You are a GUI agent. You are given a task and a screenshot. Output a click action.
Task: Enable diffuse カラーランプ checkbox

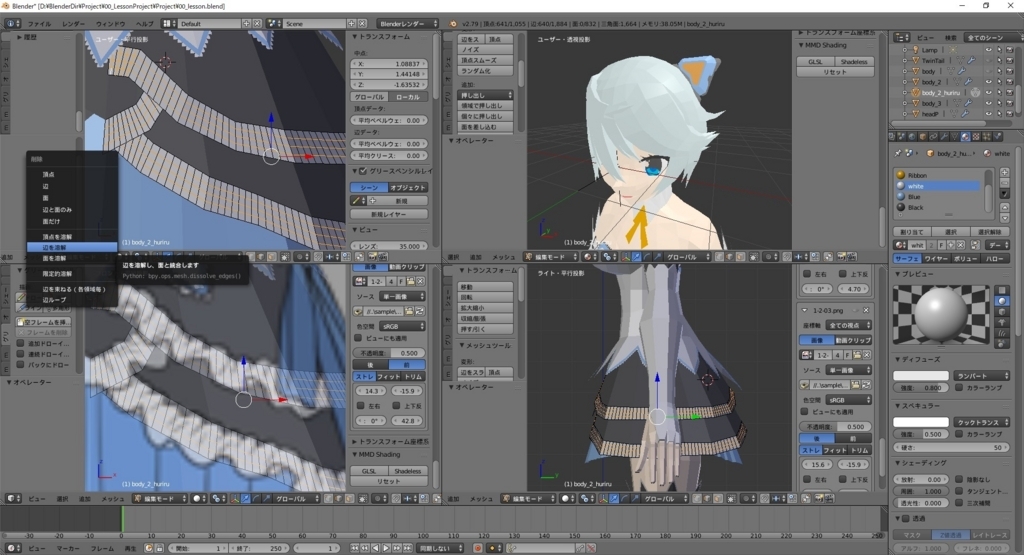coord(959,387)
